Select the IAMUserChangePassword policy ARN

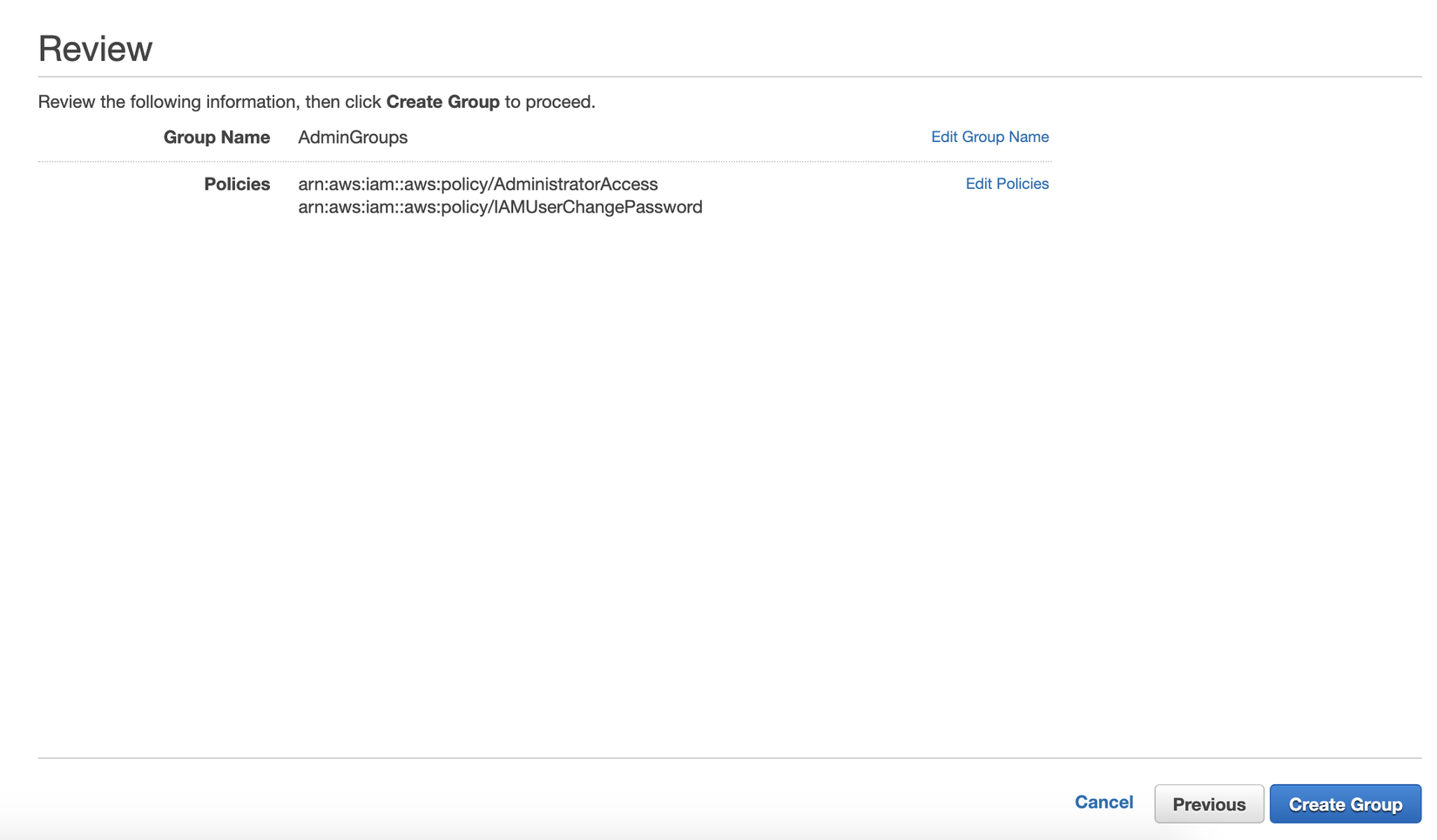pos(500,207)
